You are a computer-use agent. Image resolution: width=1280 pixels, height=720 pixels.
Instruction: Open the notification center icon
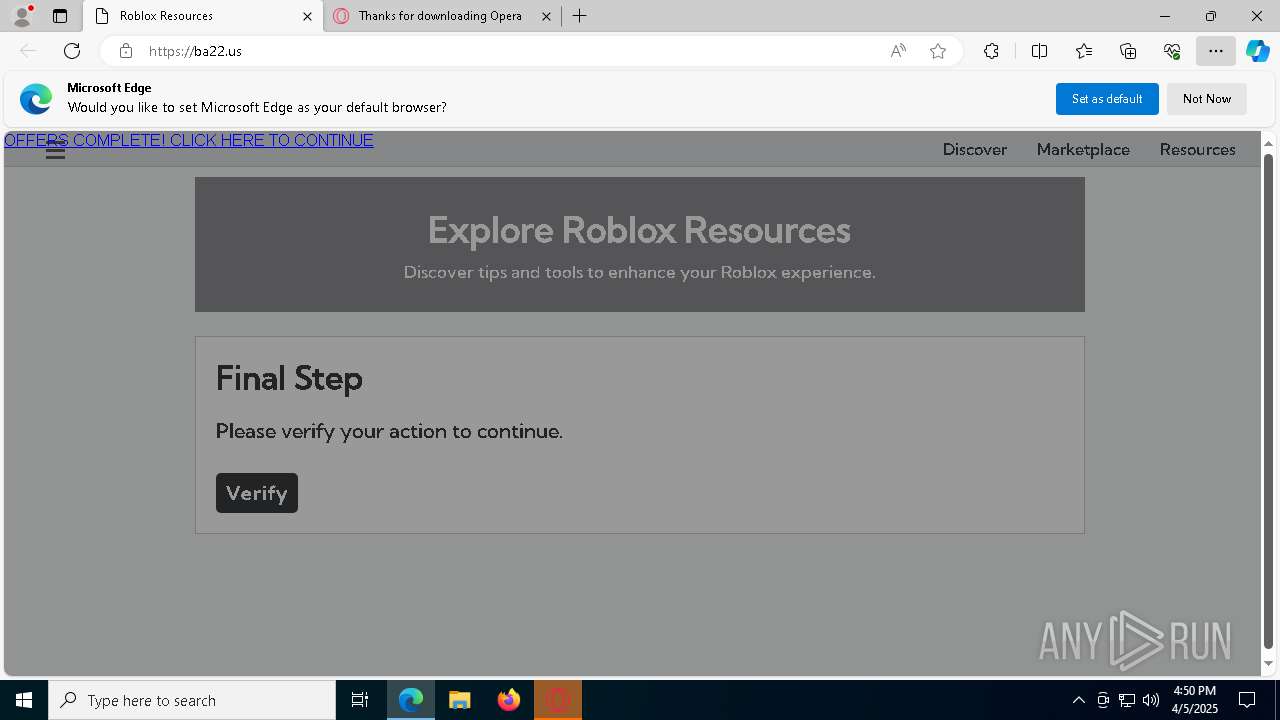coord(1247,700)
